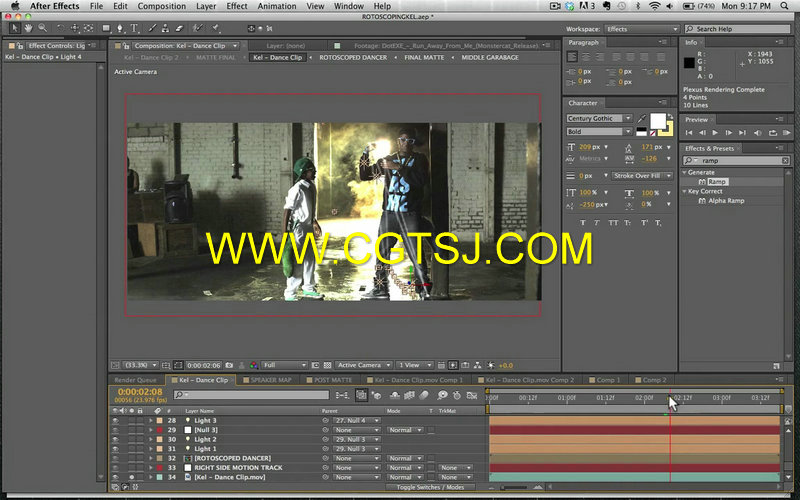This screenshot has height=500, width=800.
Task: Swap fill and stroke colors arrow
Action: [670, 117]
